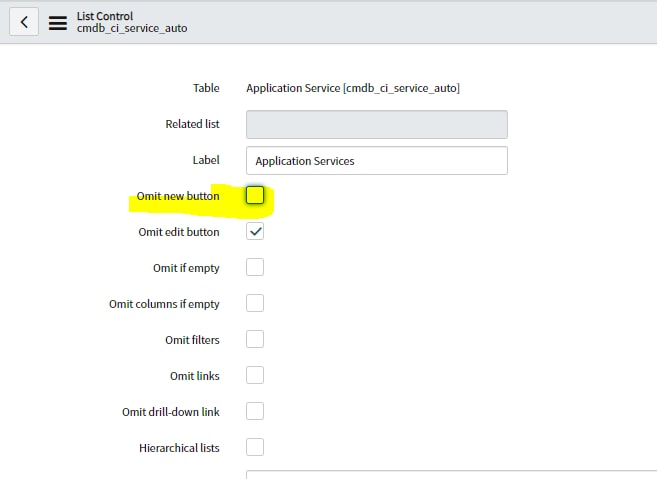
Task: Check Omit columns if empty box
Action: point(255,303)
